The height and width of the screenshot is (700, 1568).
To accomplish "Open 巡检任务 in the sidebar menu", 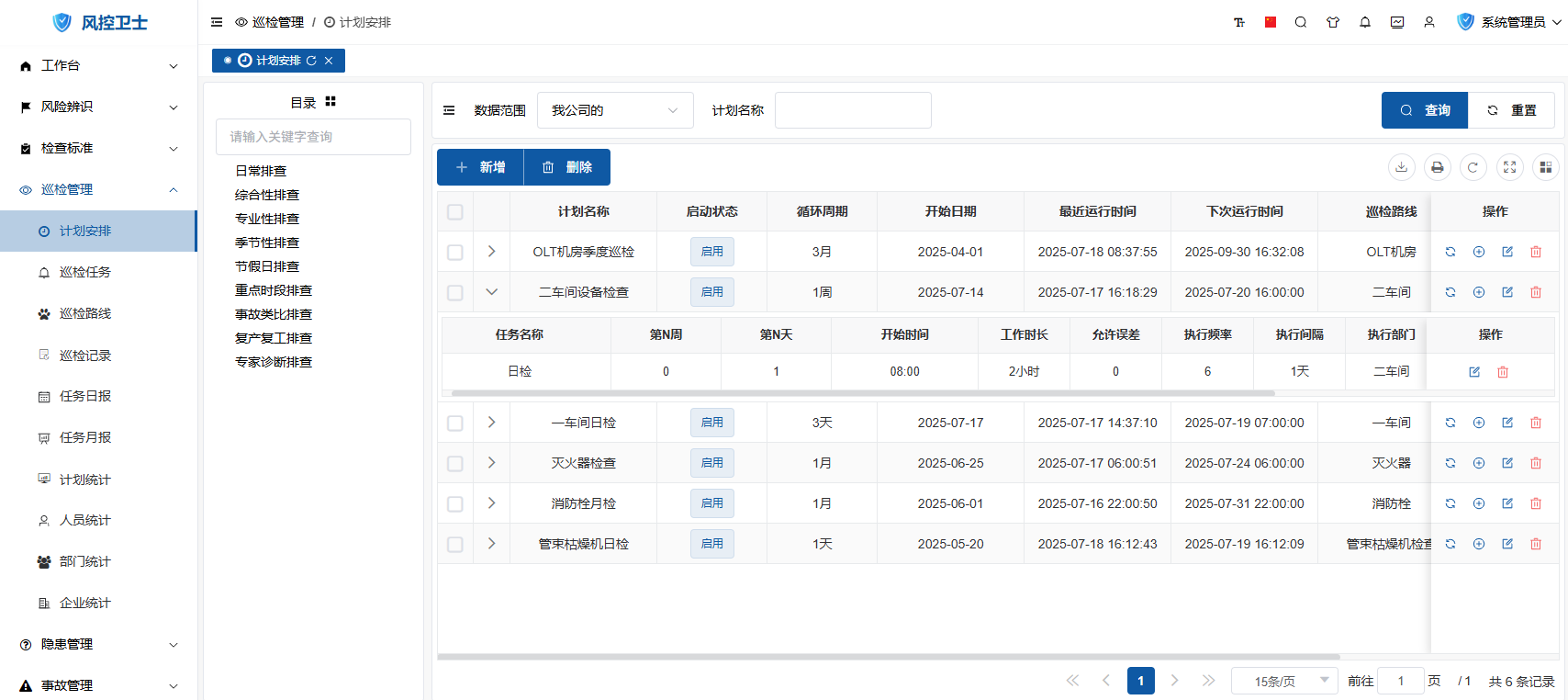I will tap(85, 272).
